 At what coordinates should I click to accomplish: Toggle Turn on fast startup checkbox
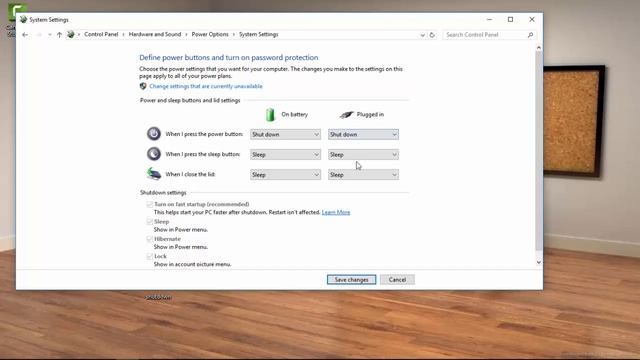click(x=149, y=204)
